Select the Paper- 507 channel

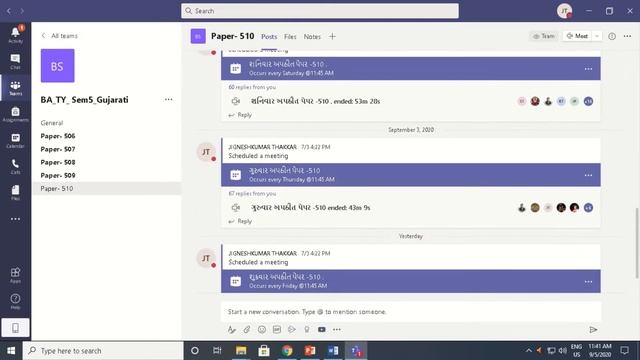[x=58, y=149]
